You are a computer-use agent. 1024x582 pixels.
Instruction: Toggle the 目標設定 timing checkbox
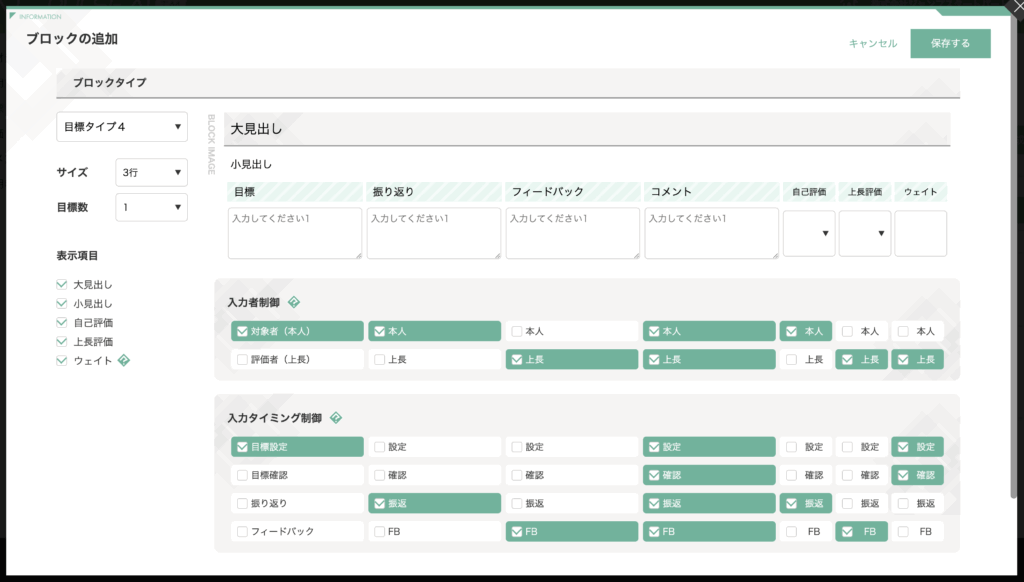pyautogui.click(x=241, y=447)
